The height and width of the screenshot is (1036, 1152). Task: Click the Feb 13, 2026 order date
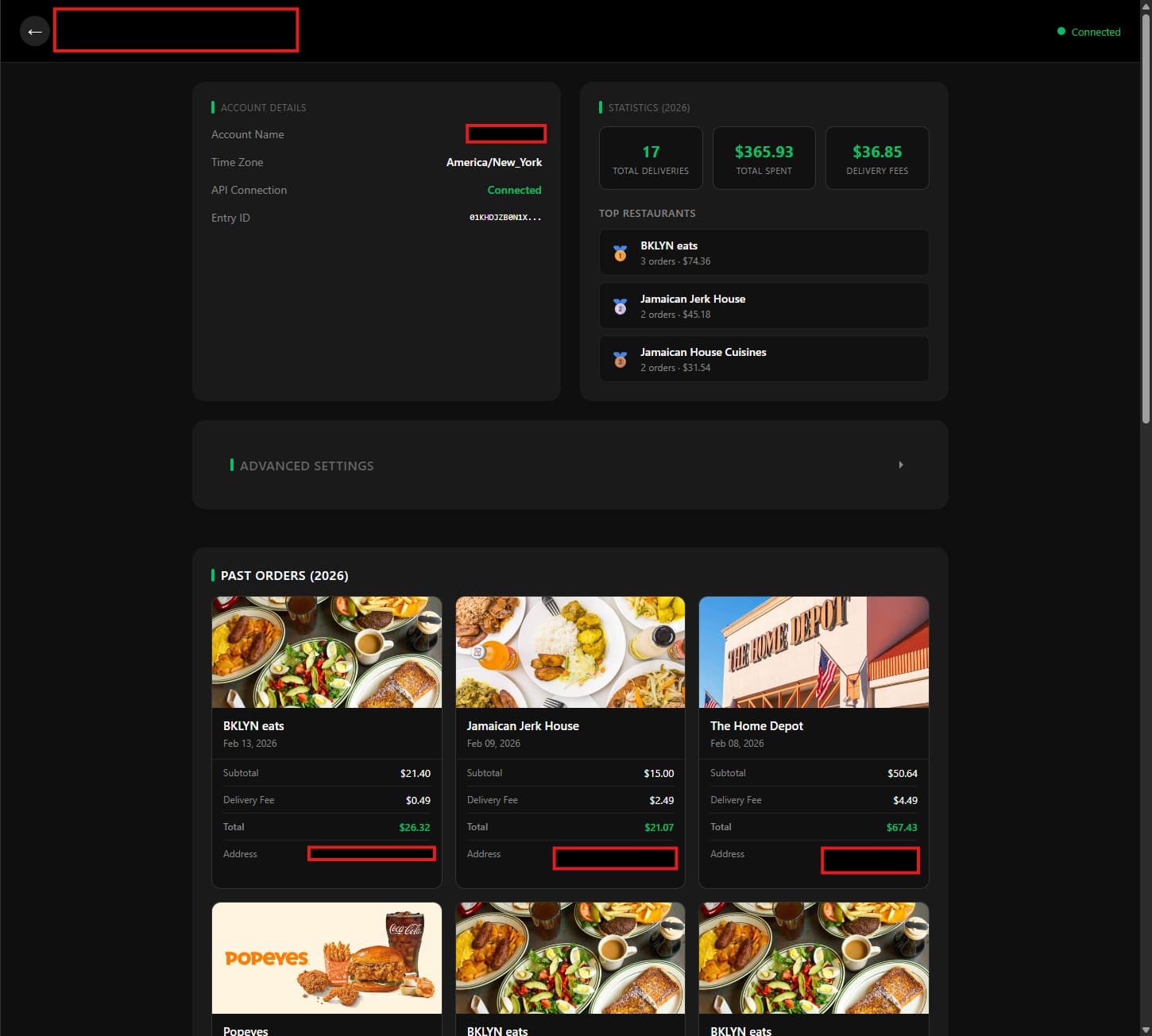[250, 744]
